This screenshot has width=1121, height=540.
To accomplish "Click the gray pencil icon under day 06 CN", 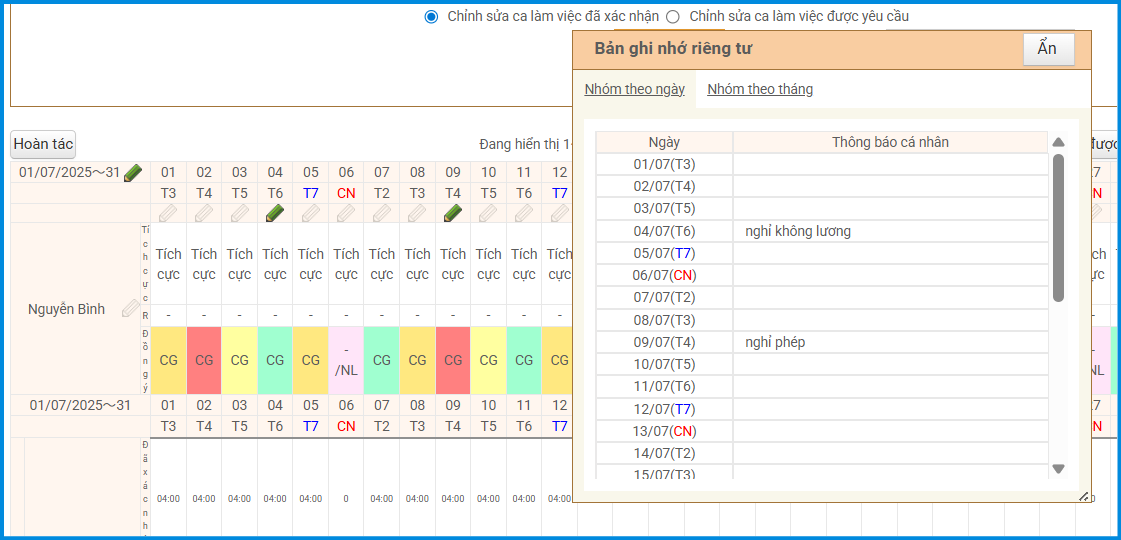I will pyautogui.click(x=346, y=213).
